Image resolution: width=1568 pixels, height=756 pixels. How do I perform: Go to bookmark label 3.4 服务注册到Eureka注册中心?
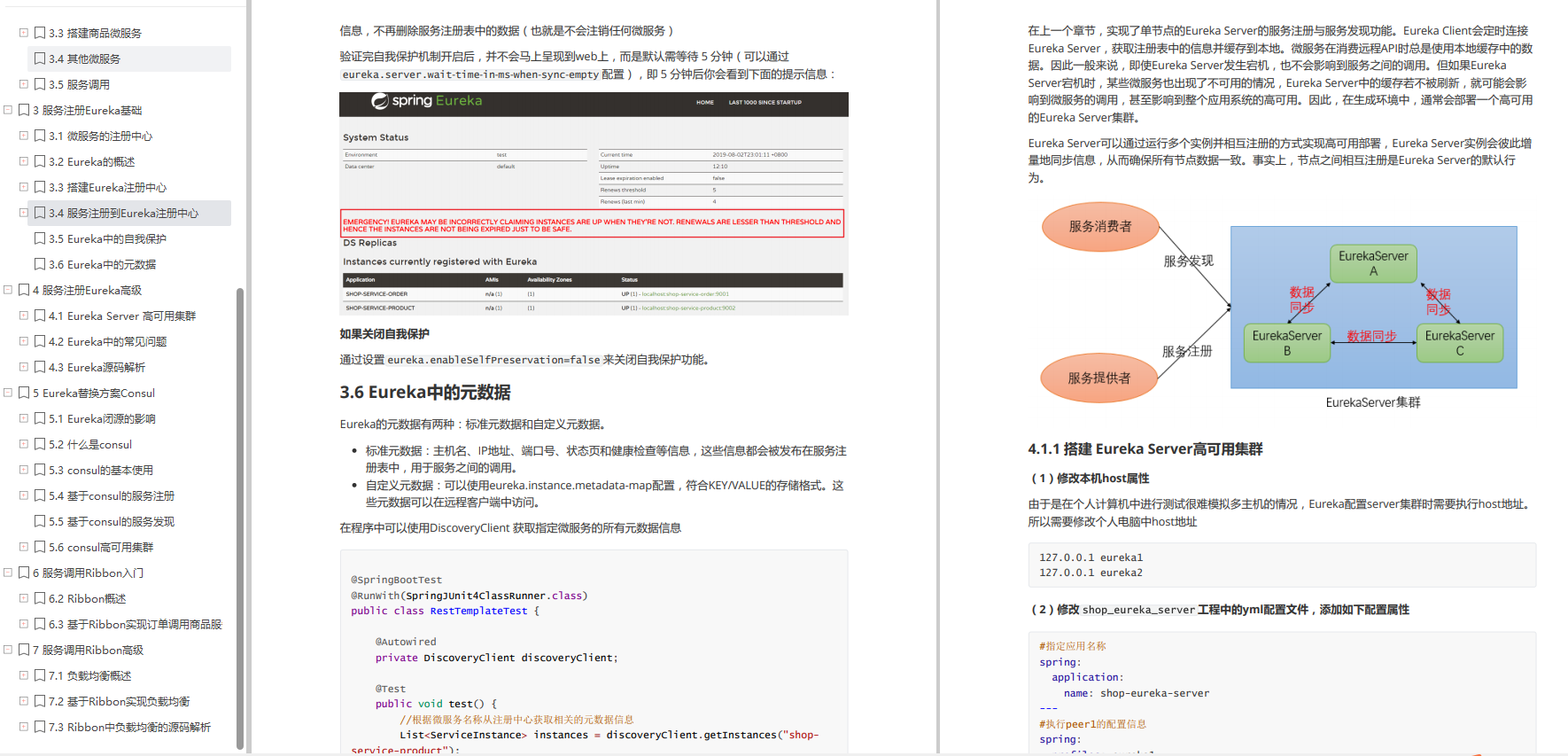pyautogui.click(x=123, y=213)
